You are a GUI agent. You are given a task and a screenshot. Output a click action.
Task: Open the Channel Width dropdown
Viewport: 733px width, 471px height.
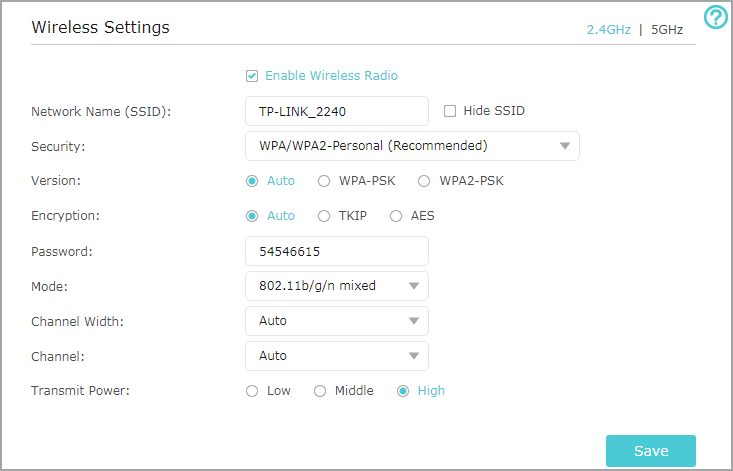pyautogui.click(x=336, y=321)
